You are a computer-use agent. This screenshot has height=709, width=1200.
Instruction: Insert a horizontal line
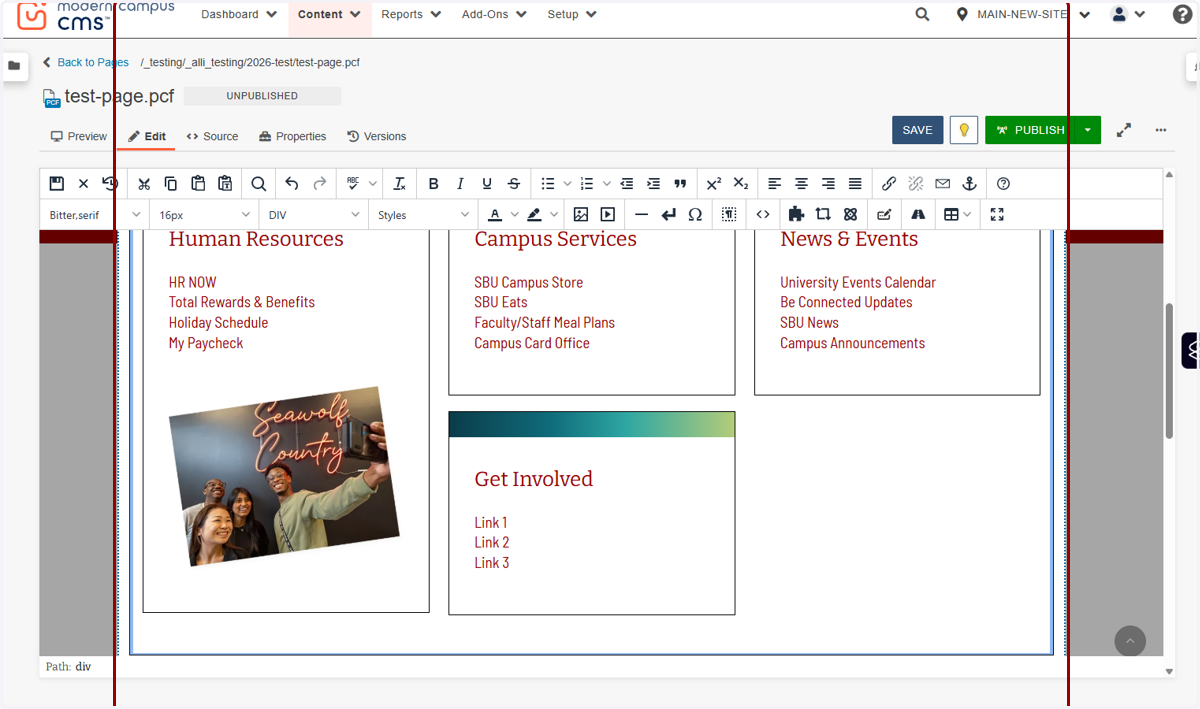(x=642, y=214)
